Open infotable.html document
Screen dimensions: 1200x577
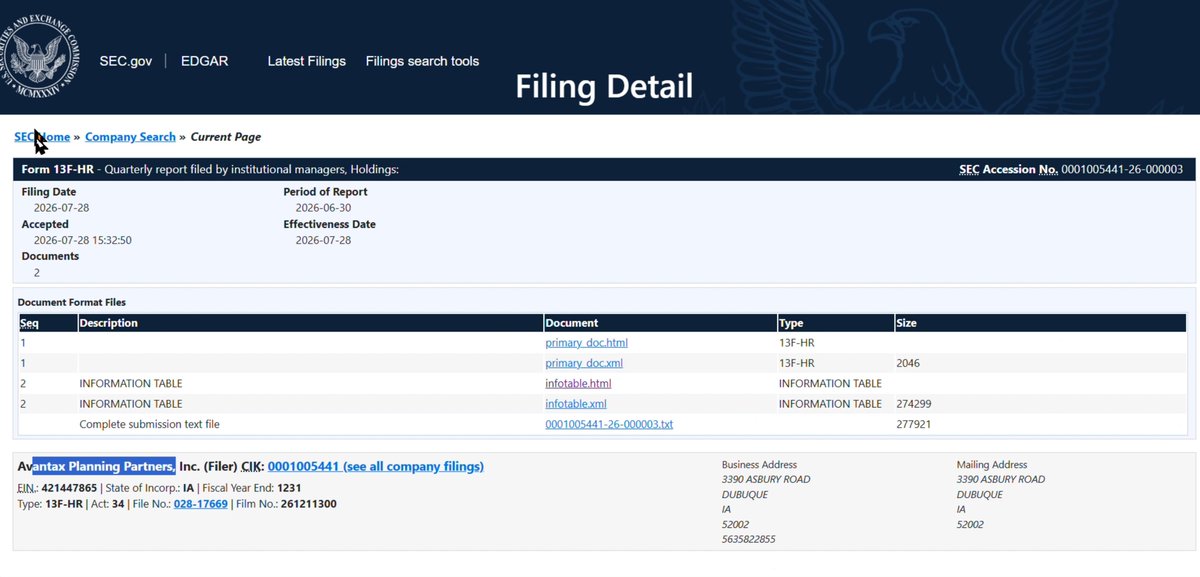[x=578, y=383]
